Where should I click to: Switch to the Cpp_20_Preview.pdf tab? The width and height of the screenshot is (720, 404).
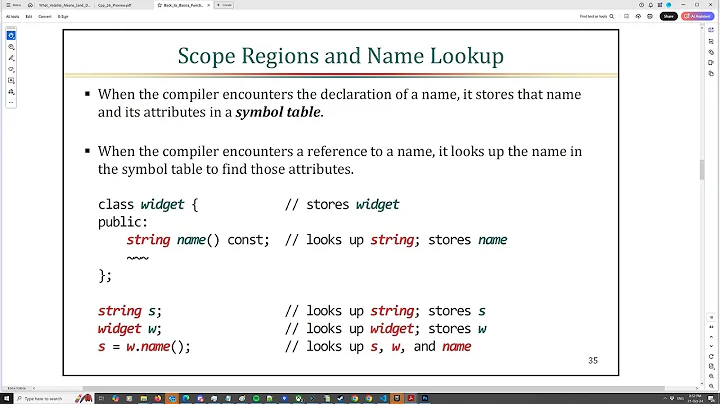115,5
